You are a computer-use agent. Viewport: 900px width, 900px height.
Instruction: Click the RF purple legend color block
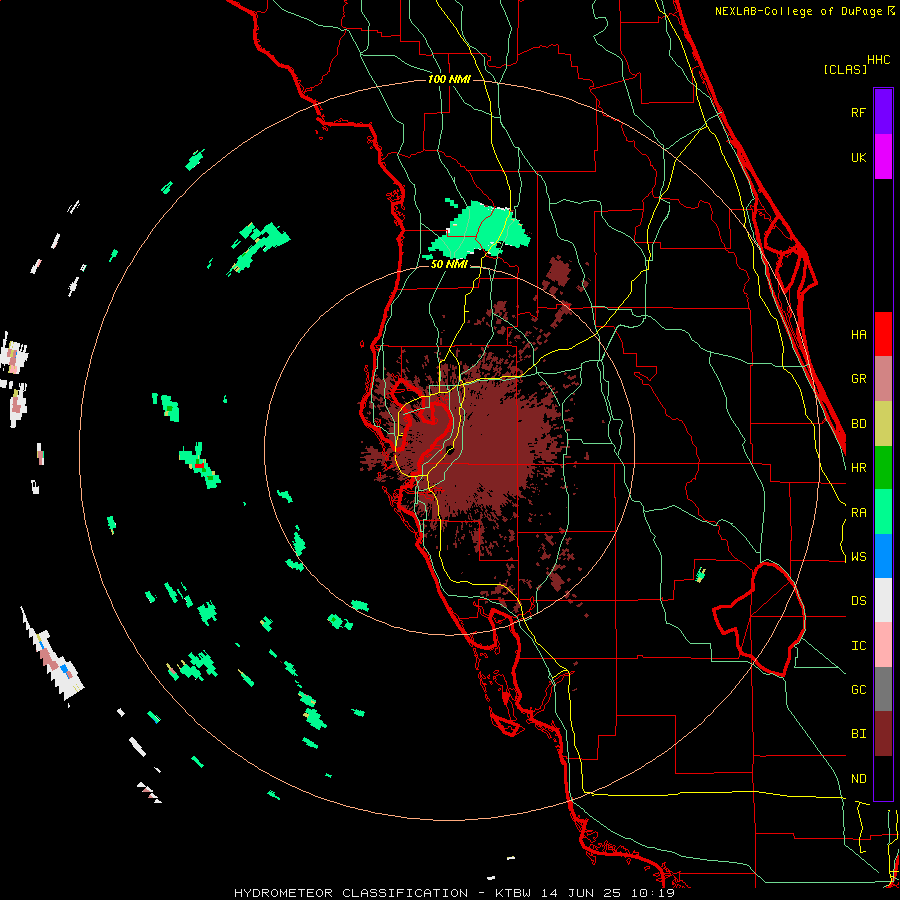click(x=883, y=112)
